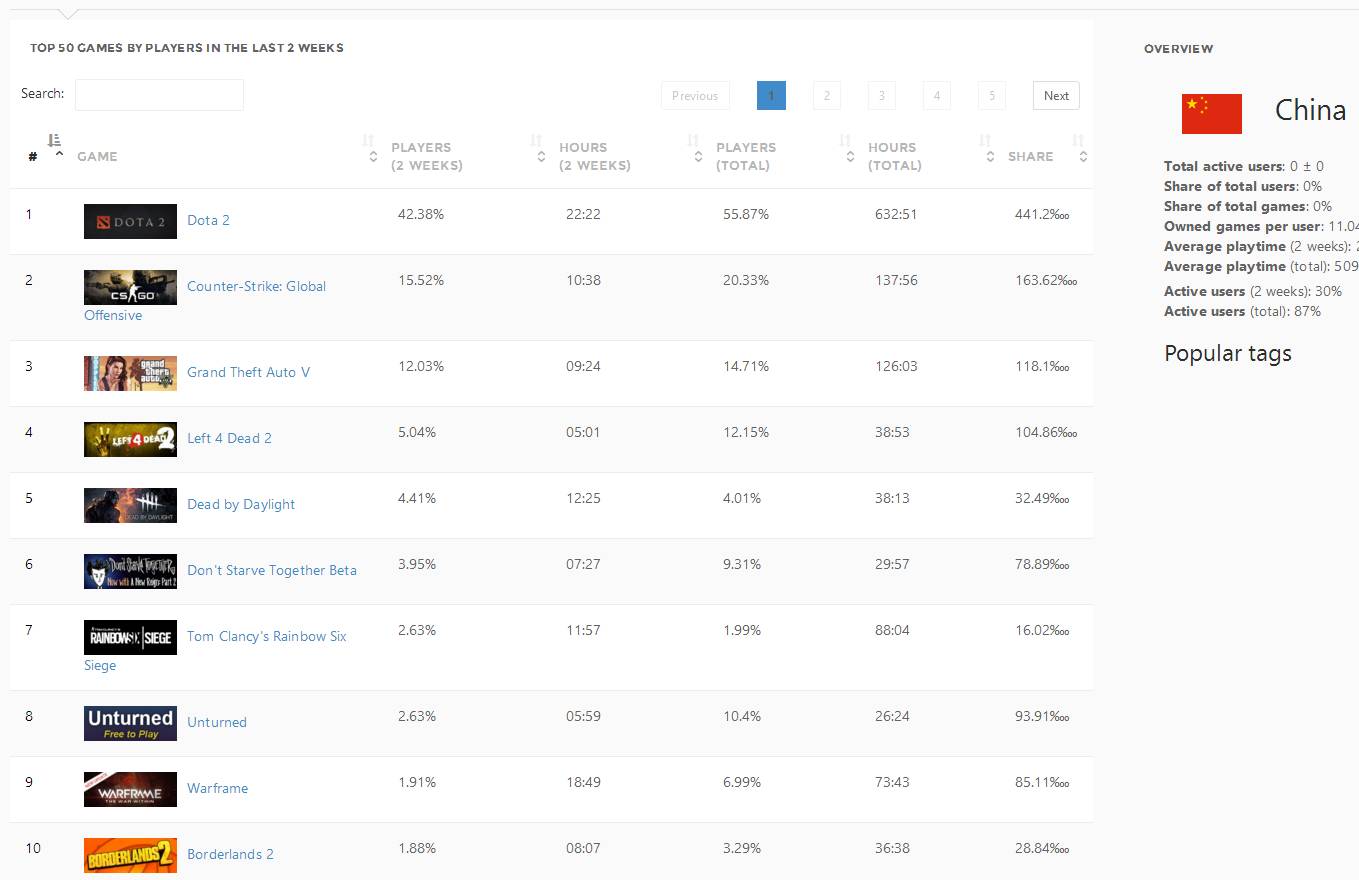1359x880 pixels.
Task: Click the Grand Theft Auto V thumbnail
Action: tap(130, 373)
